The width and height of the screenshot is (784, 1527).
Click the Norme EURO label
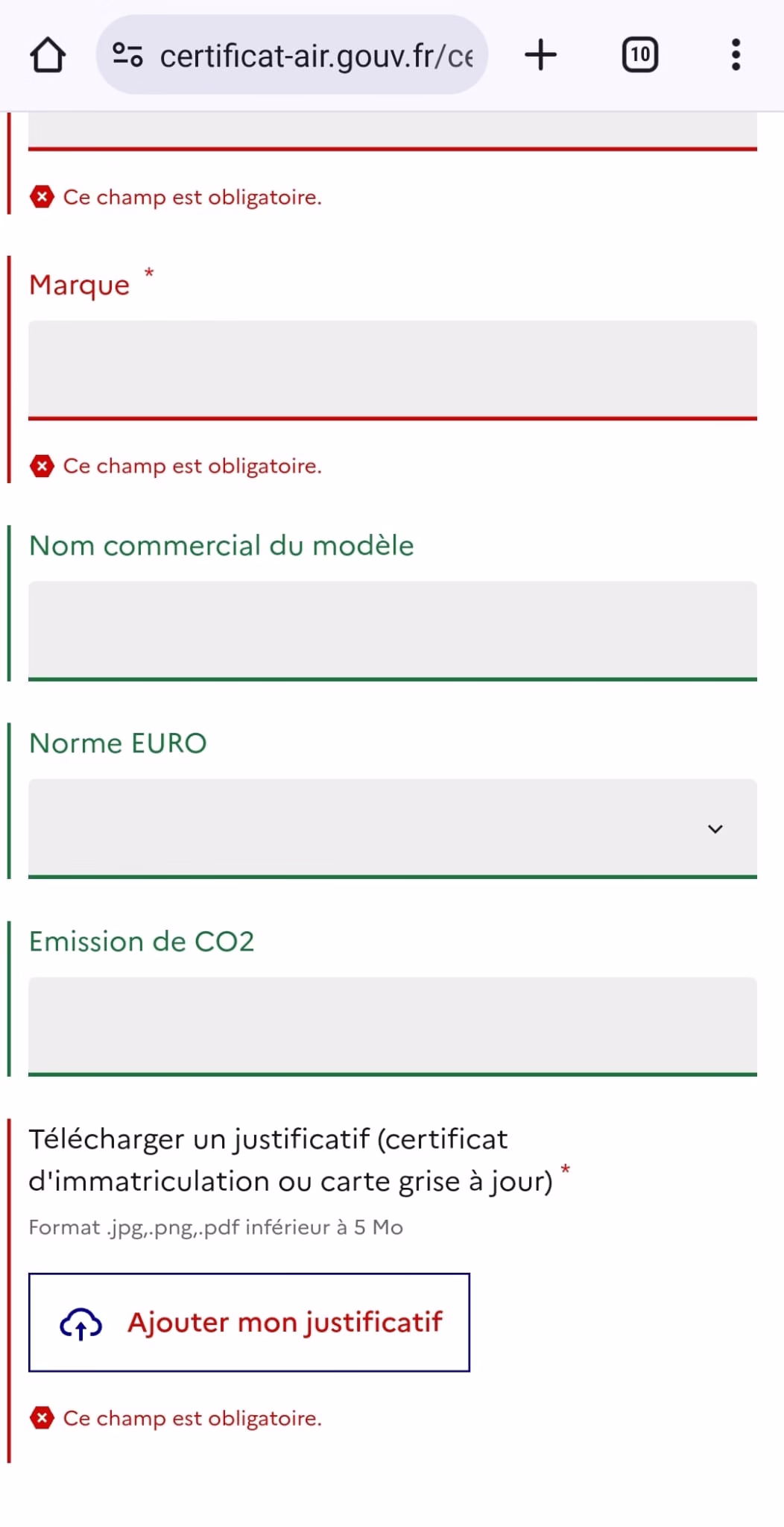(118, 743)
